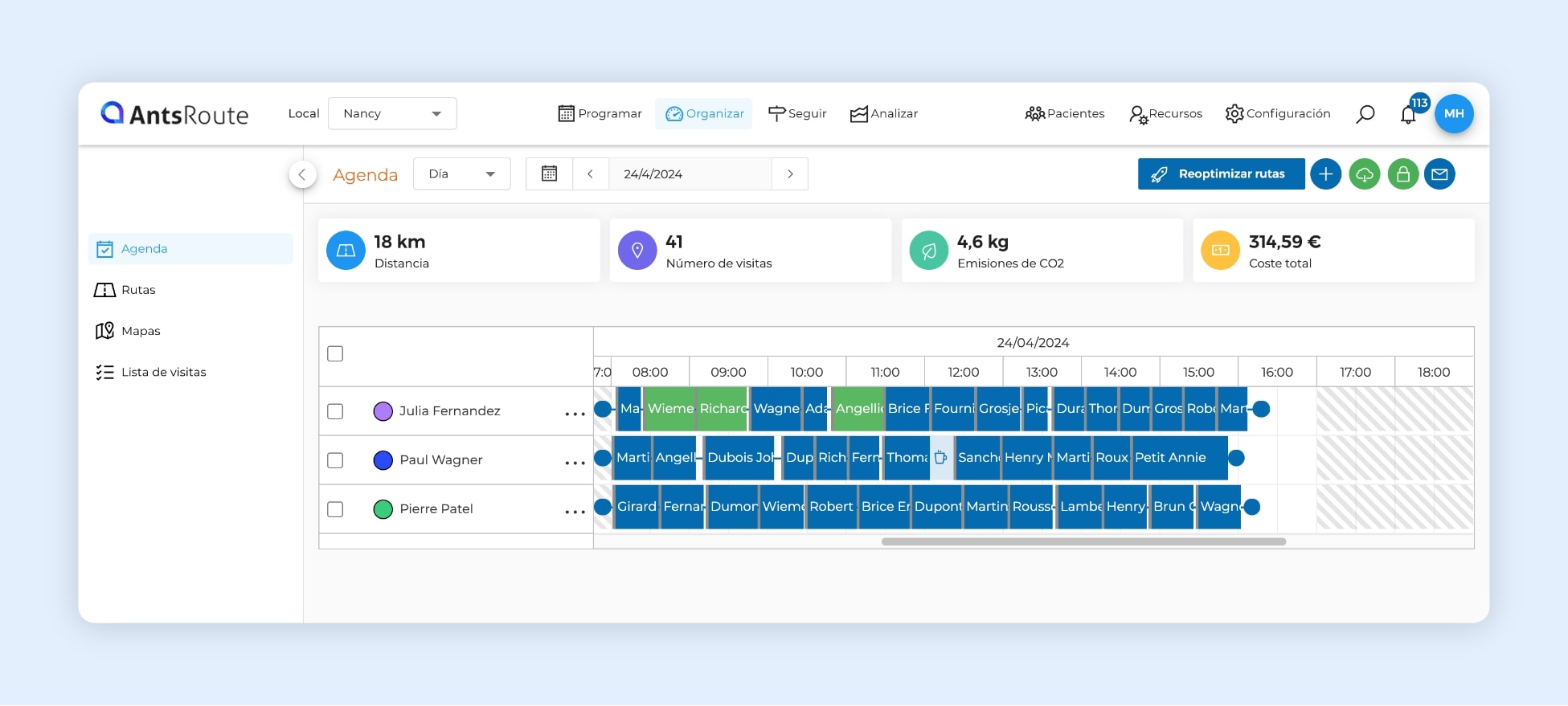Go to next day arrow

click(790, 174)
